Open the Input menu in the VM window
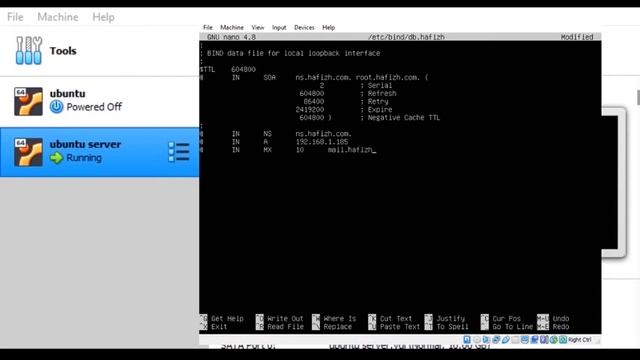This screenshot has width=640, height=360. 279,27
